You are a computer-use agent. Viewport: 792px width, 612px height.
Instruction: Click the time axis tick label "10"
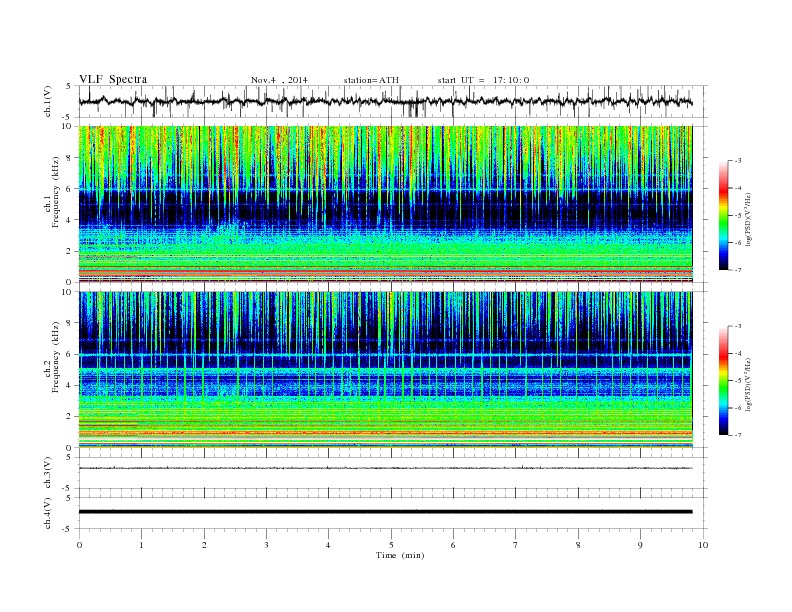(x=703, y=545)
